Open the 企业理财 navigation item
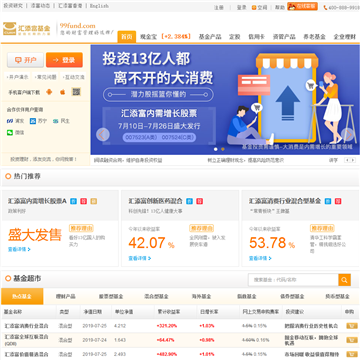The width and height of the screenshot is (360, 360). pos(345,37)
